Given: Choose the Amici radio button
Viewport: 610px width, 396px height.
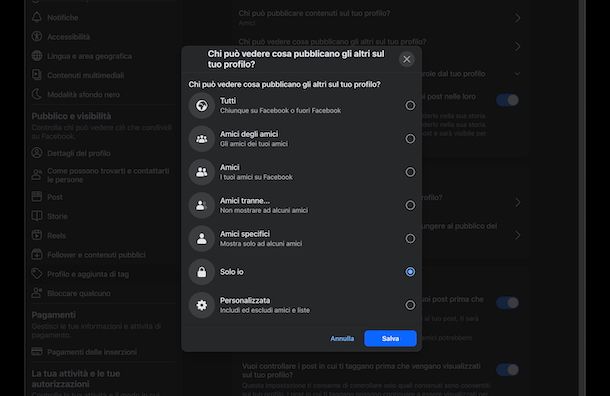Looking at the screenshot, I should pos(410,172).
